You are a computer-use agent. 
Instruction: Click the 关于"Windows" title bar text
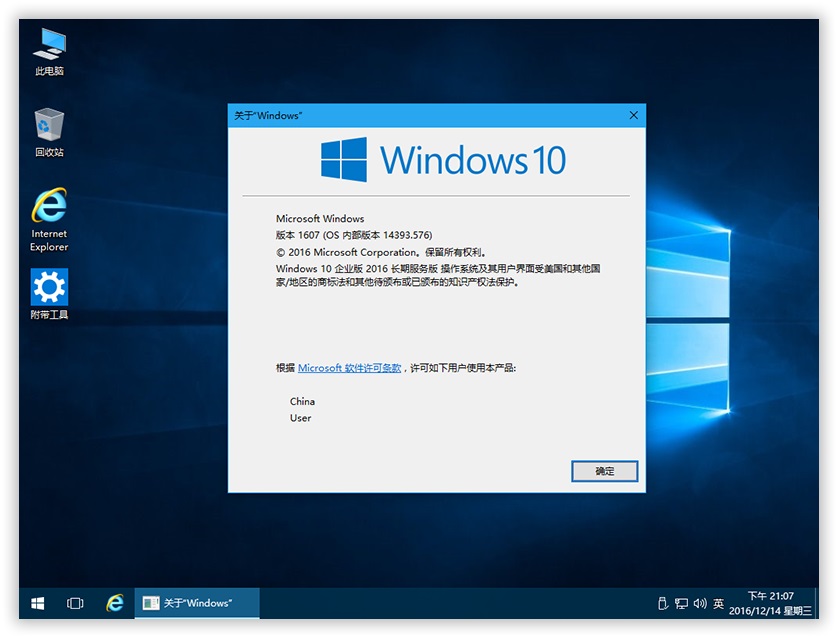[x=268, y=115]
